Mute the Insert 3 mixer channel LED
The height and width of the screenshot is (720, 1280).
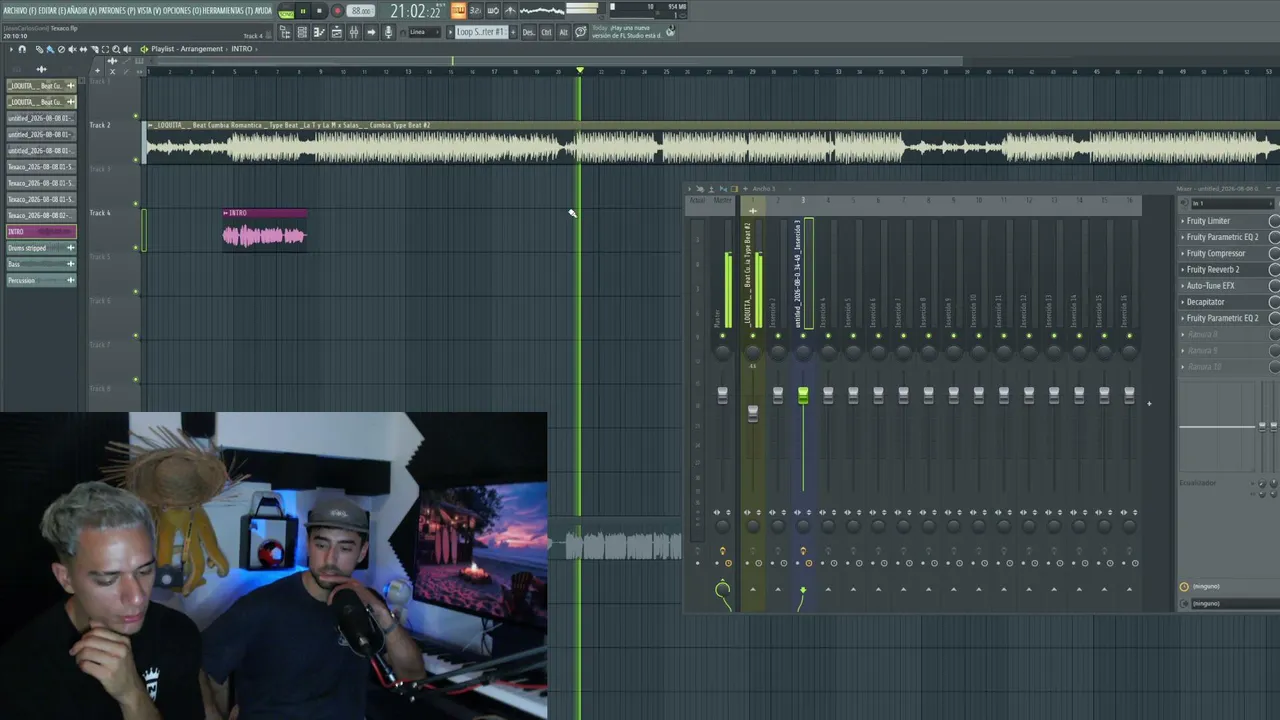click(x=803, y=336)
